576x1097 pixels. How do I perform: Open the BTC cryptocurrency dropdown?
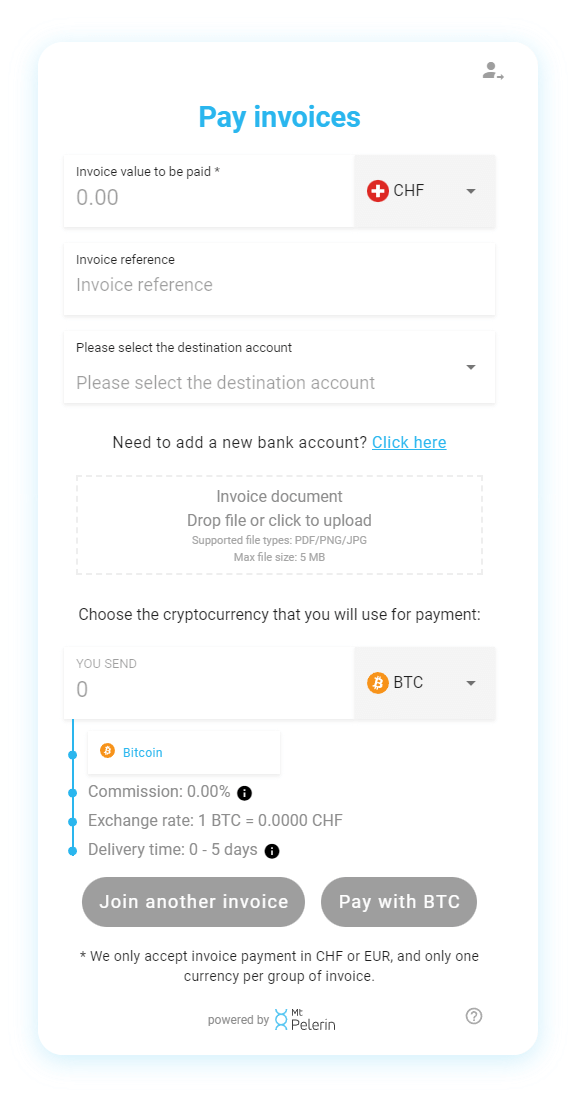(x=470, y=682)
